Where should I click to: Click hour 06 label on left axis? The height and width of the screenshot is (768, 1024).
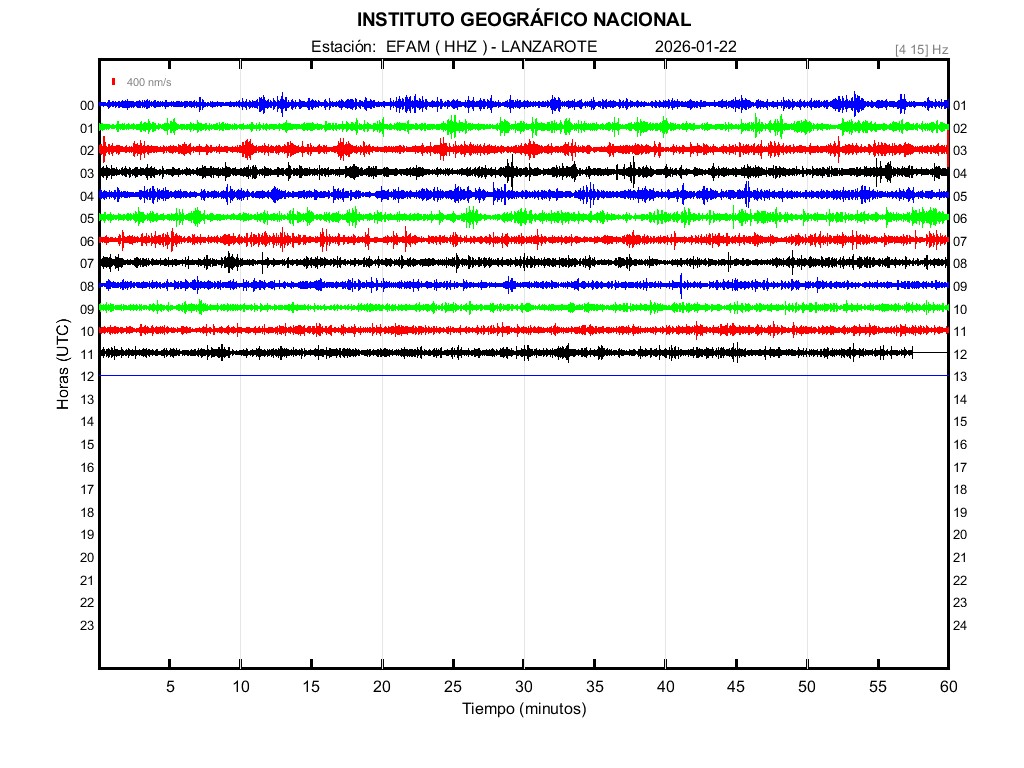87,241
